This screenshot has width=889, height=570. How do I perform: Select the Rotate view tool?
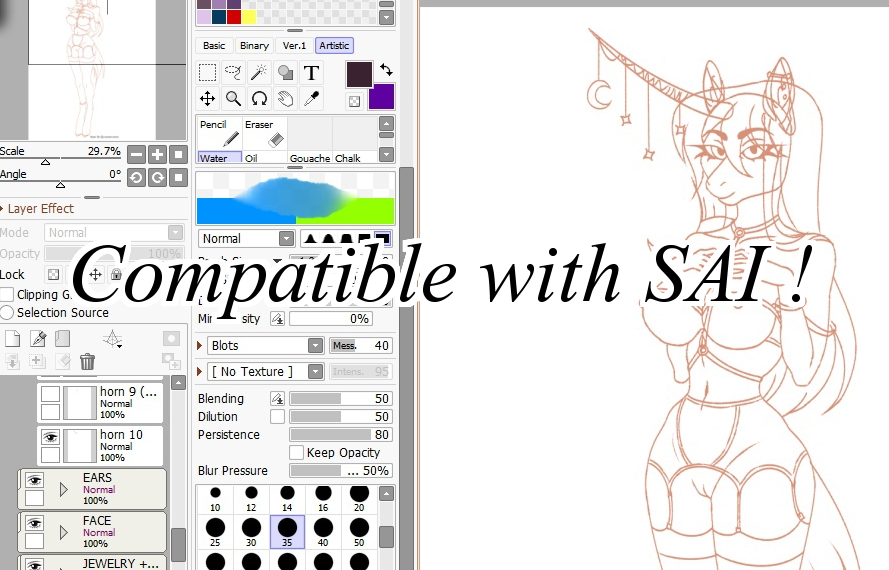point(259,99)
